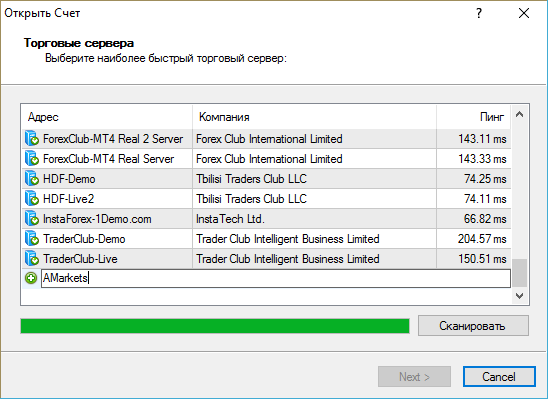Click the Cancel button

point(499,377)
